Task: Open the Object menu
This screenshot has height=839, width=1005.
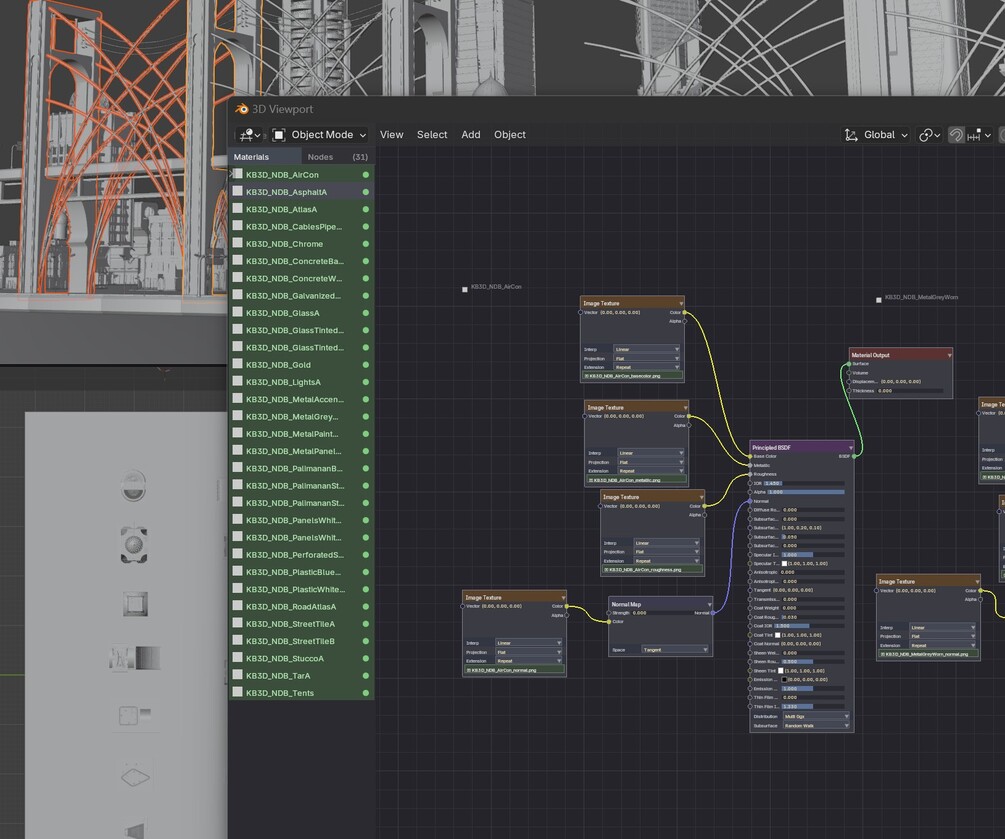Action: point(510,135)
